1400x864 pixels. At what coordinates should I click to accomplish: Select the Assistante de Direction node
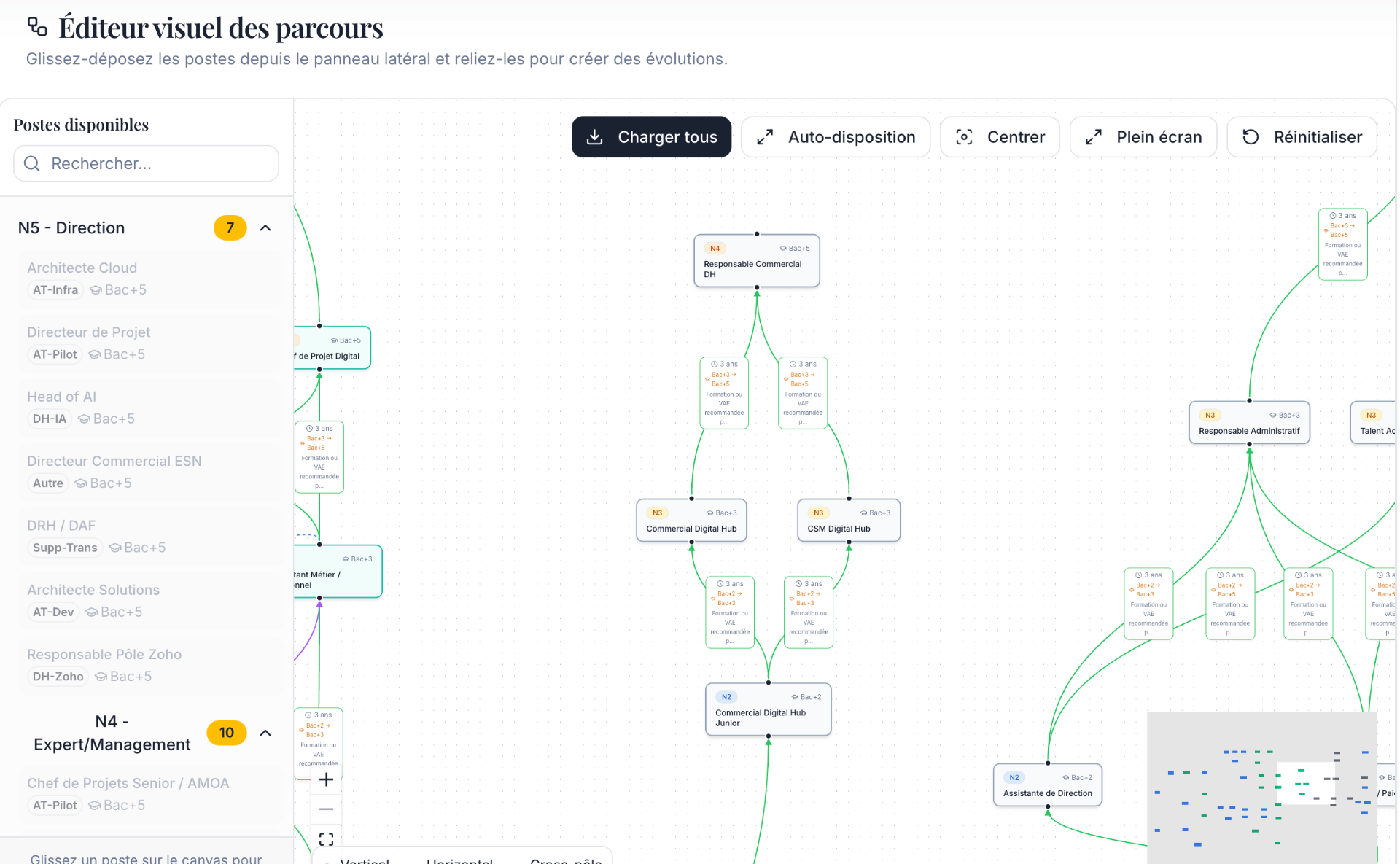[x=1048, y=785]
